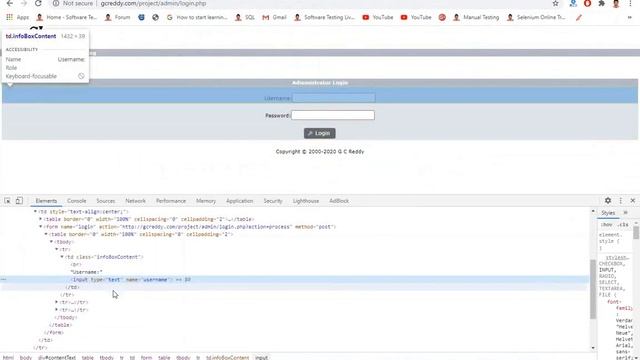
Task: Switch to the Lighthouse tab
Action: [x=306, y=201]
